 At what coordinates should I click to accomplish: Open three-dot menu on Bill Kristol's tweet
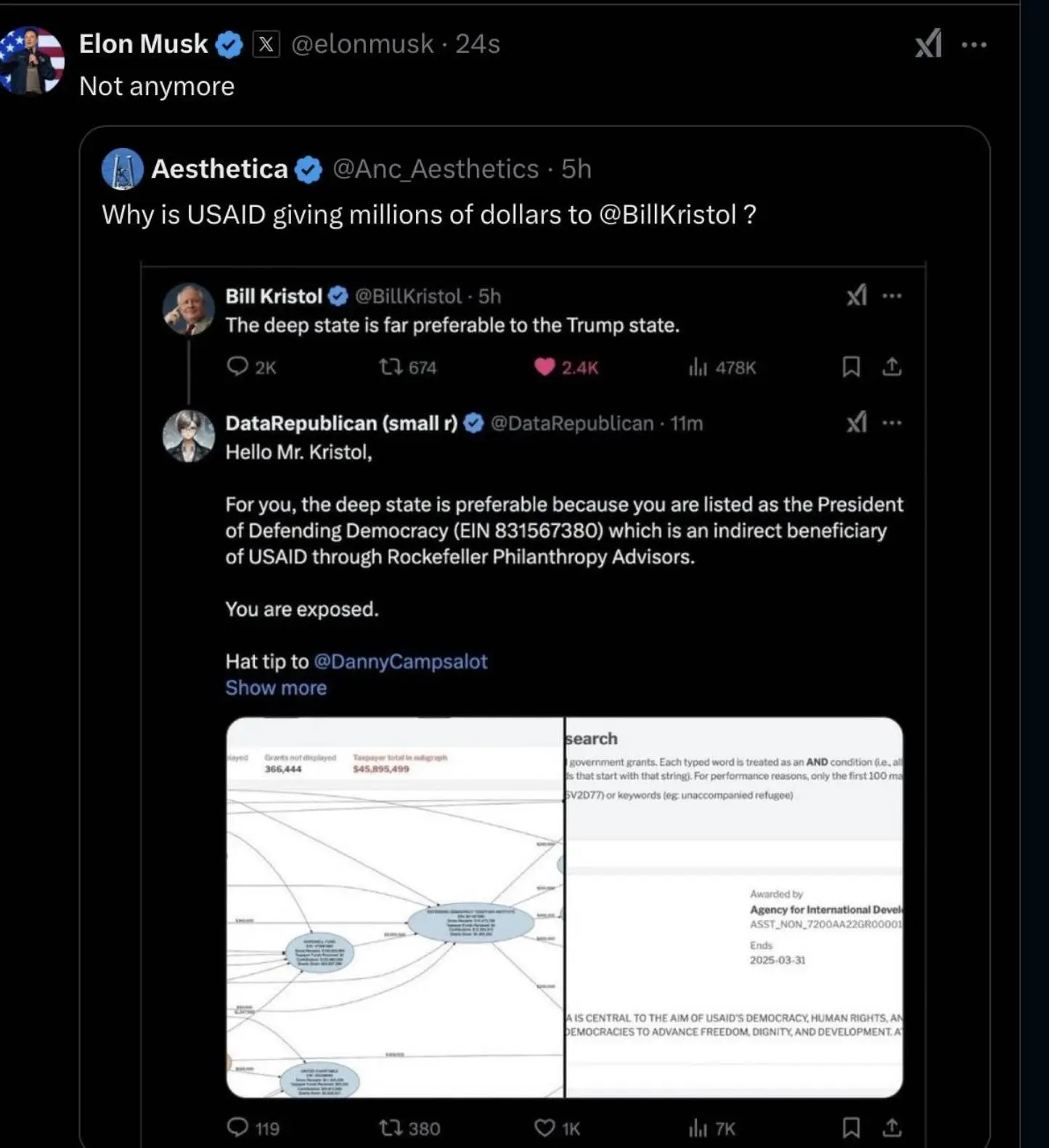(891, 296)
